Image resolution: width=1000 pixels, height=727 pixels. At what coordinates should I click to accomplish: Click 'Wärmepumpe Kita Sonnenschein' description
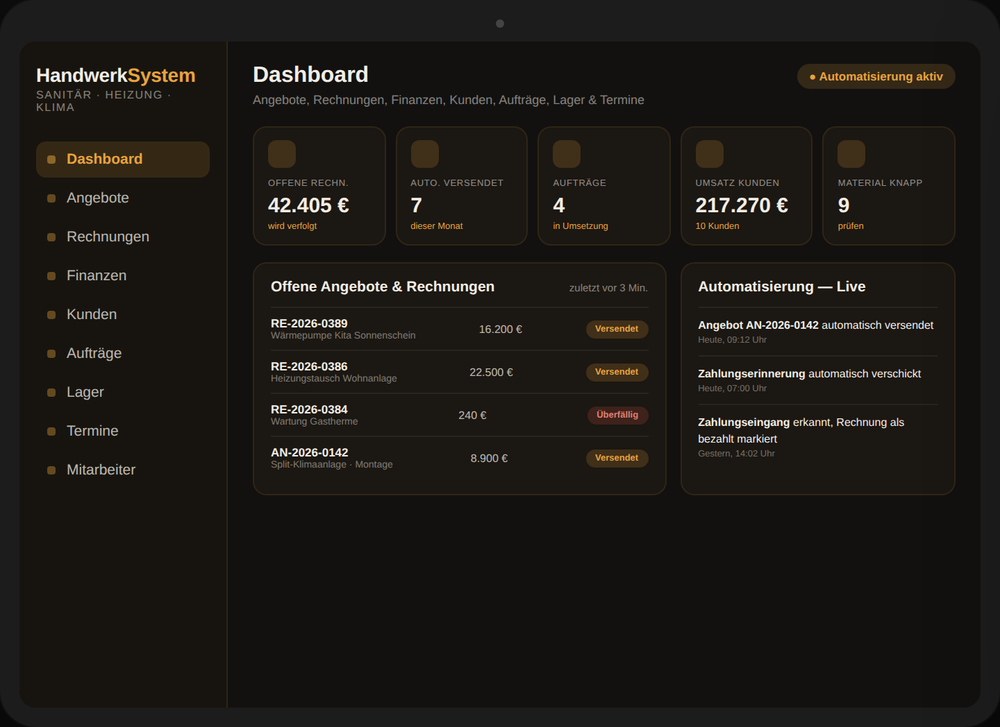tap(343, 335)
